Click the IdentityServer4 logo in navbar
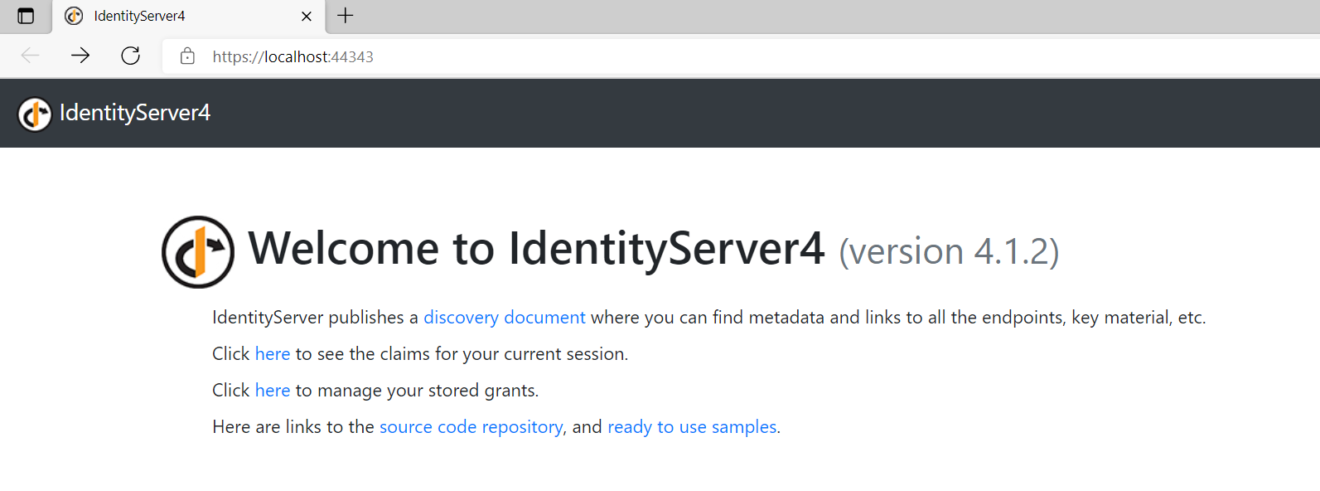The image size is (1320, 491). 35,113
